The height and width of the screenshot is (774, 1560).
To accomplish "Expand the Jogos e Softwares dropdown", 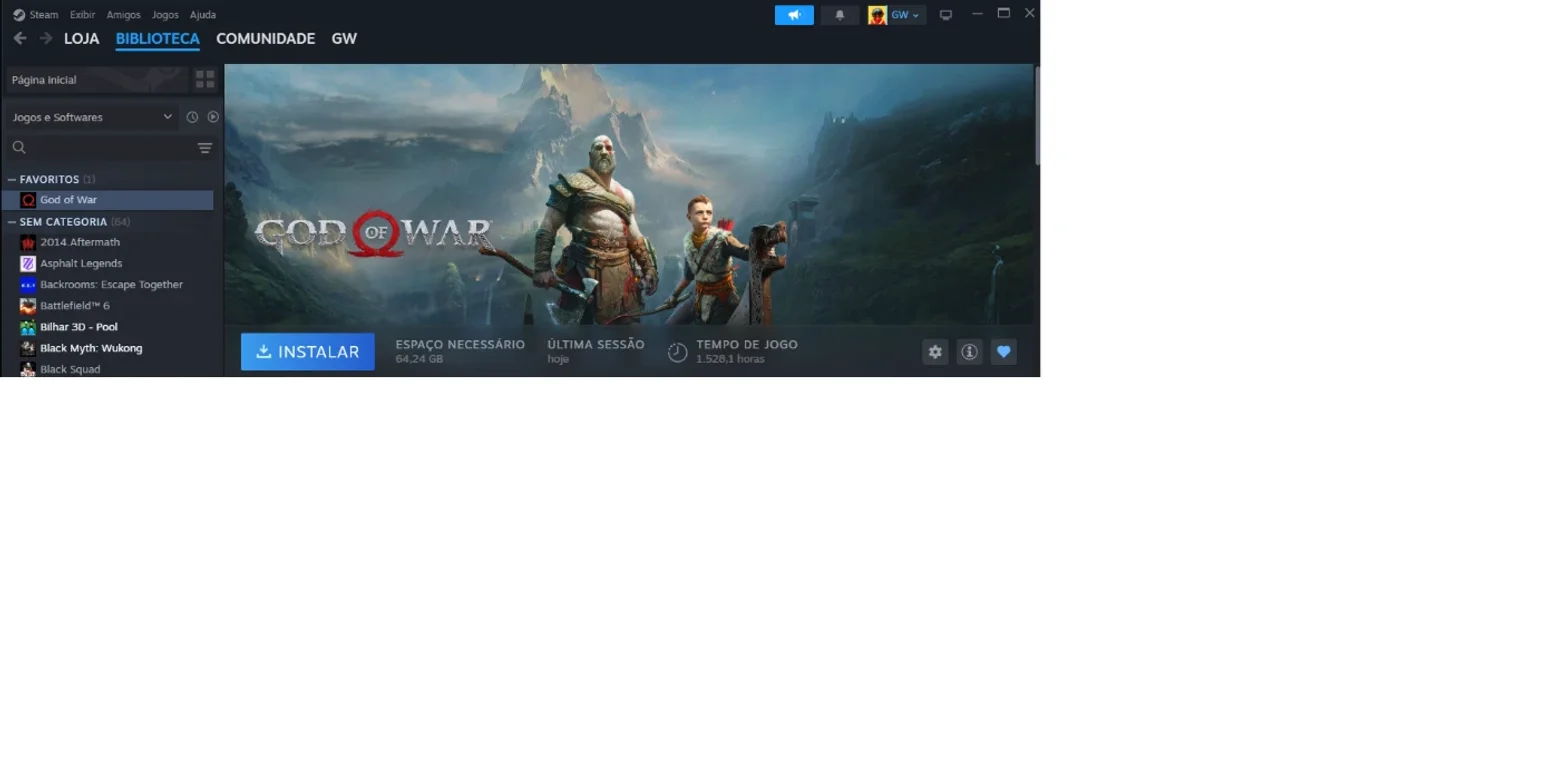I will coord(92,117).
